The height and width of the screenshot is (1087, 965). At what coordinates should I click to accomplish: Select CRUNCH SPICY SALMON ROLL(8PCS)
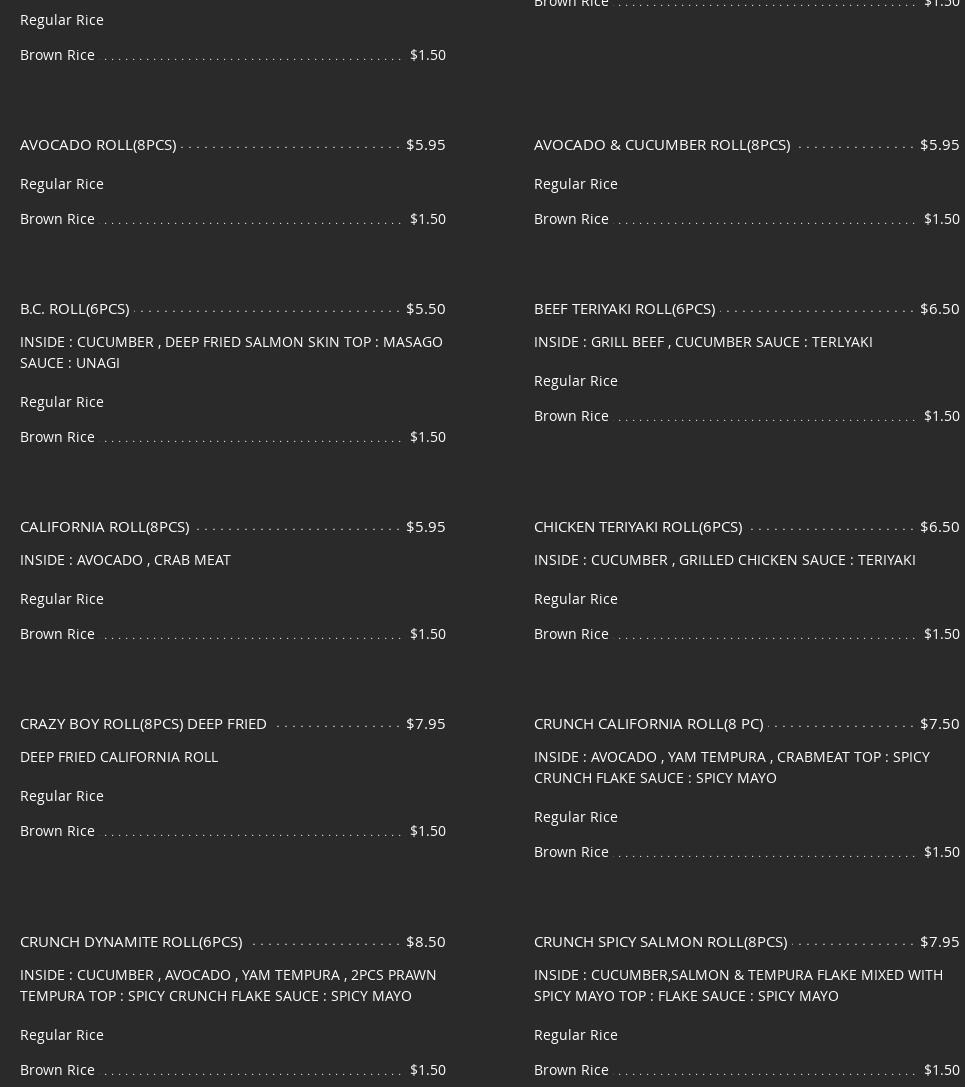click(661, 942)
